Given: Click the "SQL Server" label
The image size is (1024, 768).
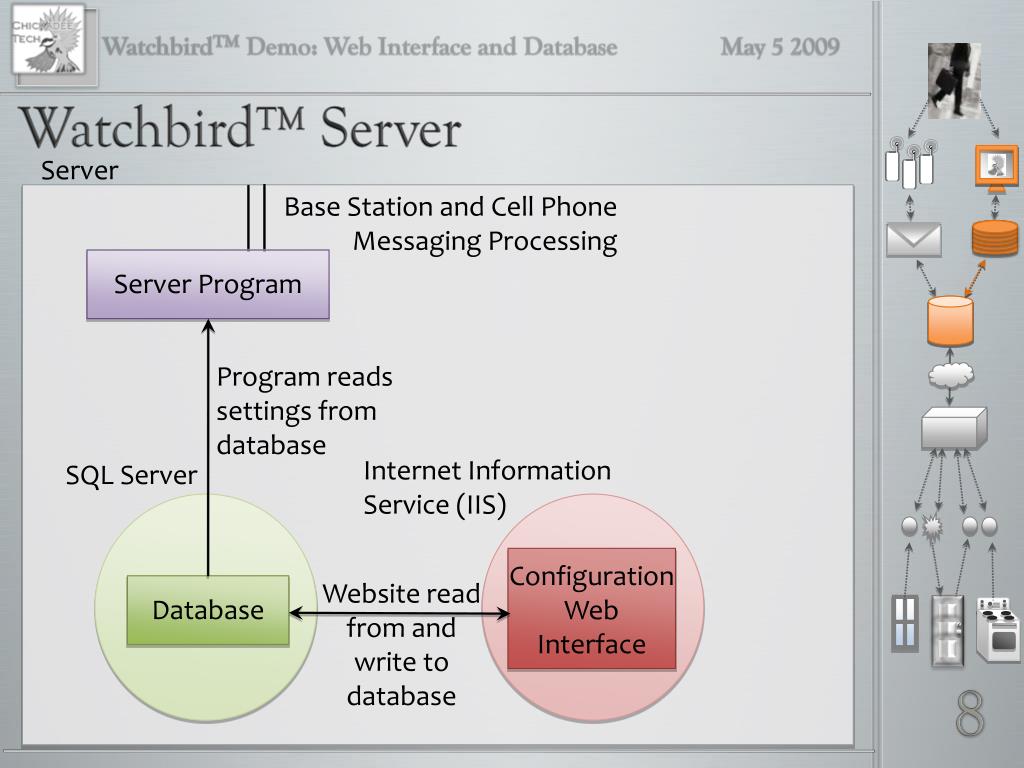Looking at the screenshot, I should [x=131, y=475].
